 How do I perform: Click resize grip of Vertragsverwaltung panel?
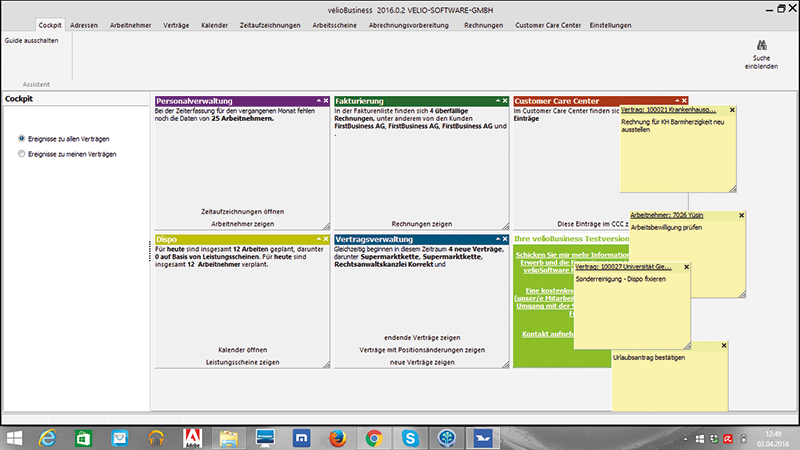(x=505, y=364)
